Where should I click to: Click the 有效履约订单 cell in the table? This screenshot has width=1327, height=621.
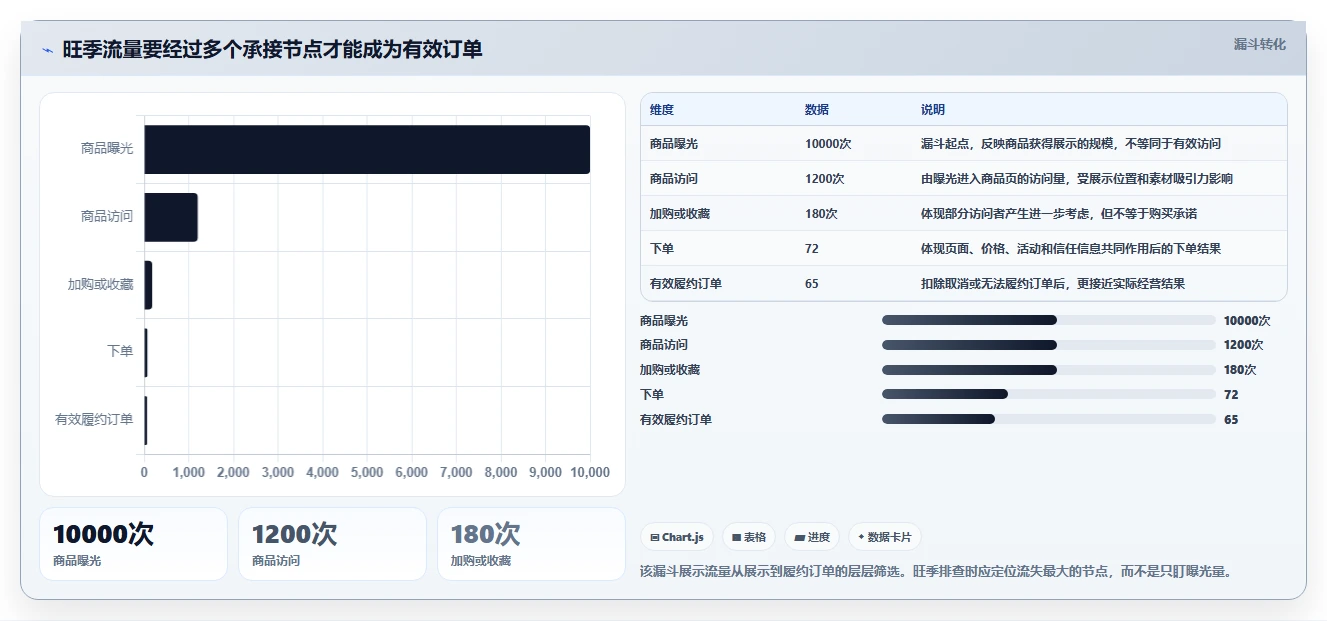pyautogui.click(x=686, y=284)
